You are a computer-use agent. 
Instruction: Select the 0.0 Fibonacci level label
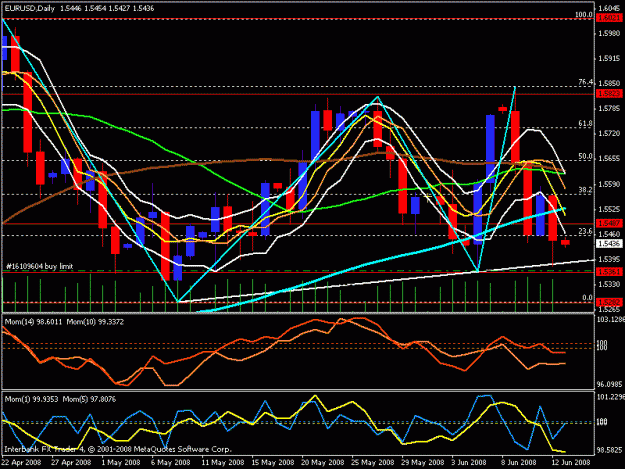click(x=588, y=298)
